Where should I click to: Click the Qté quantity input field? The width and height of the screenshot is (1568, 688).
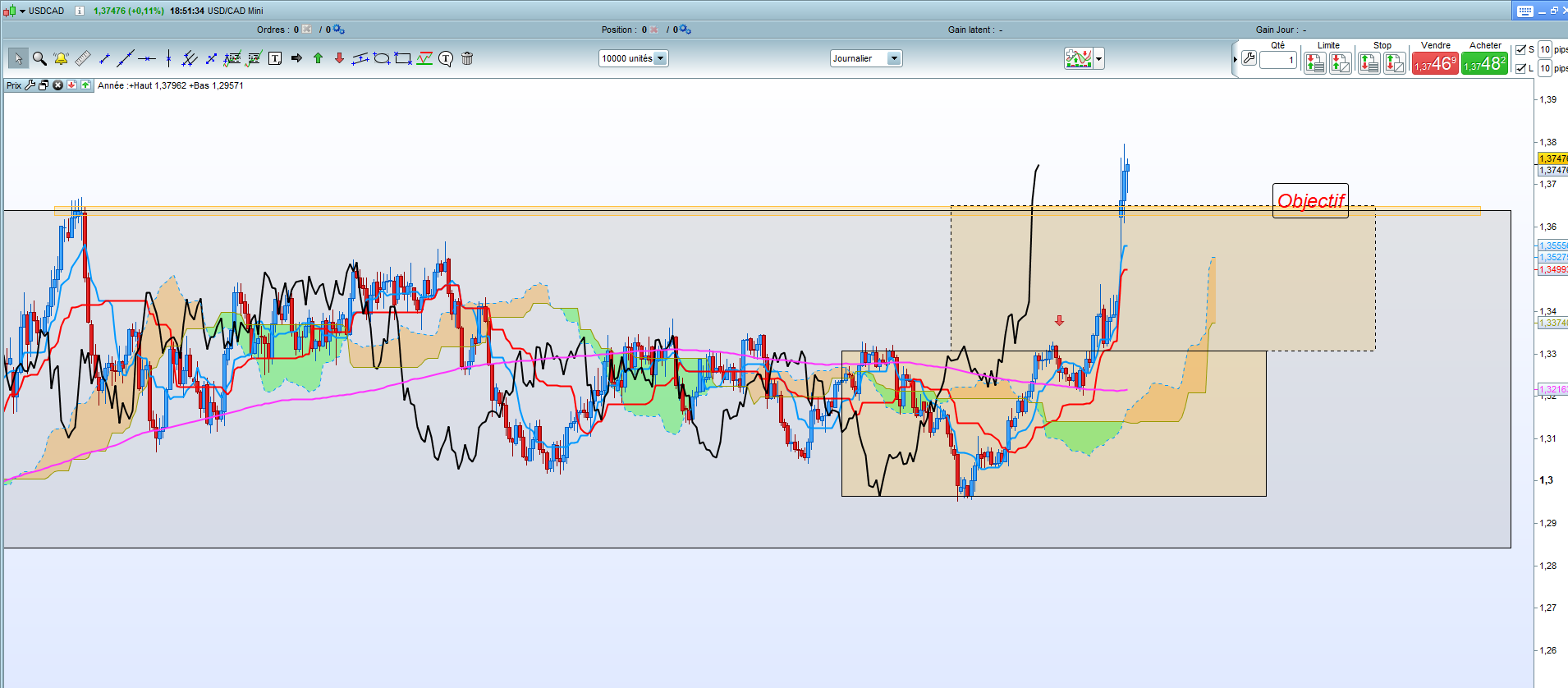pos(1278,60)
